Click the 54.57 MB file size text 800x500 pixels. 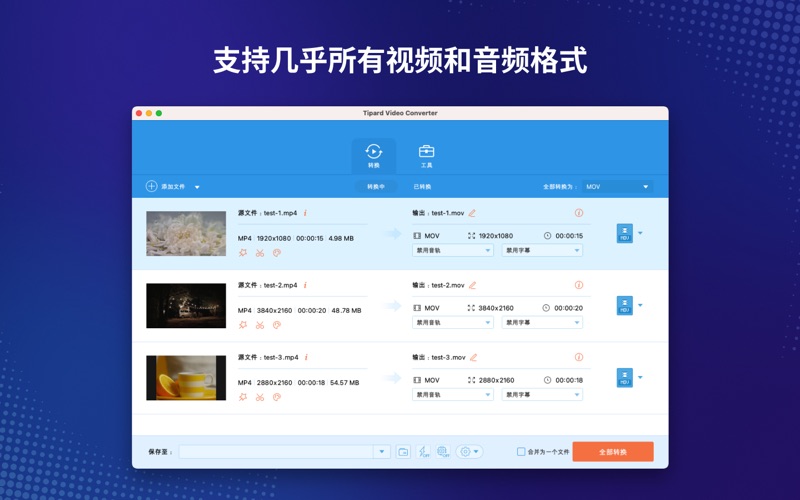(344, 382)
